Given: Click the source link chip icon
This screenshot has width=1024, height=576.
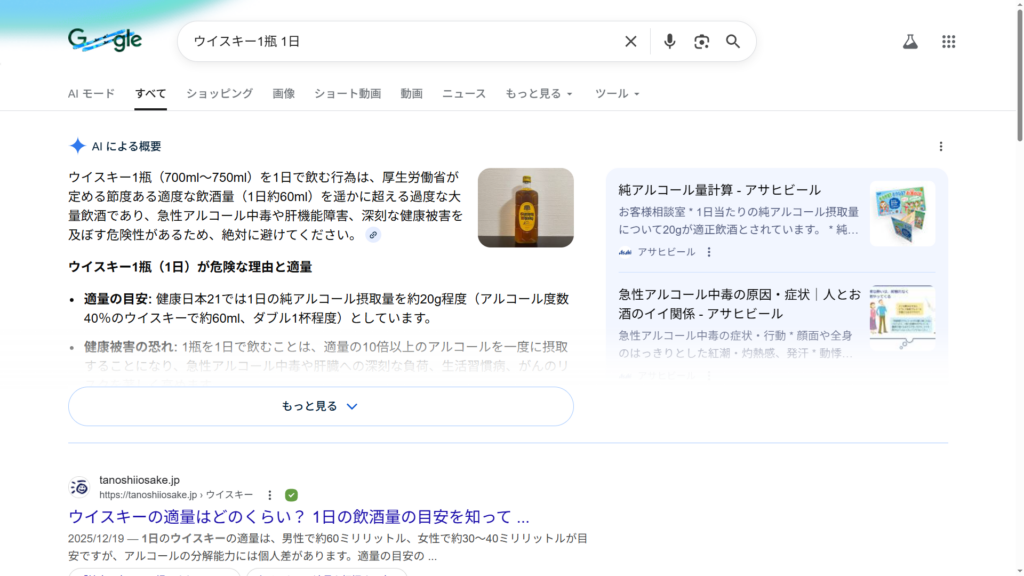Looking at the screenshot, I should click(373, 235).
